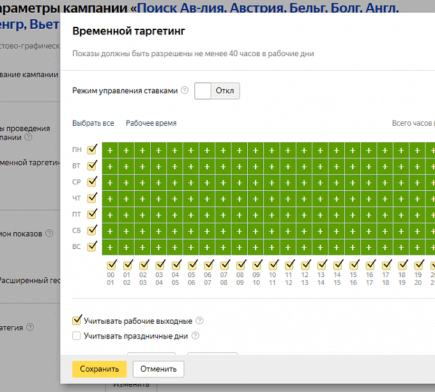This screenshot has width=435, height=392.
Task: Click the ПТ 18–19 plus cell
Action: 401,215
